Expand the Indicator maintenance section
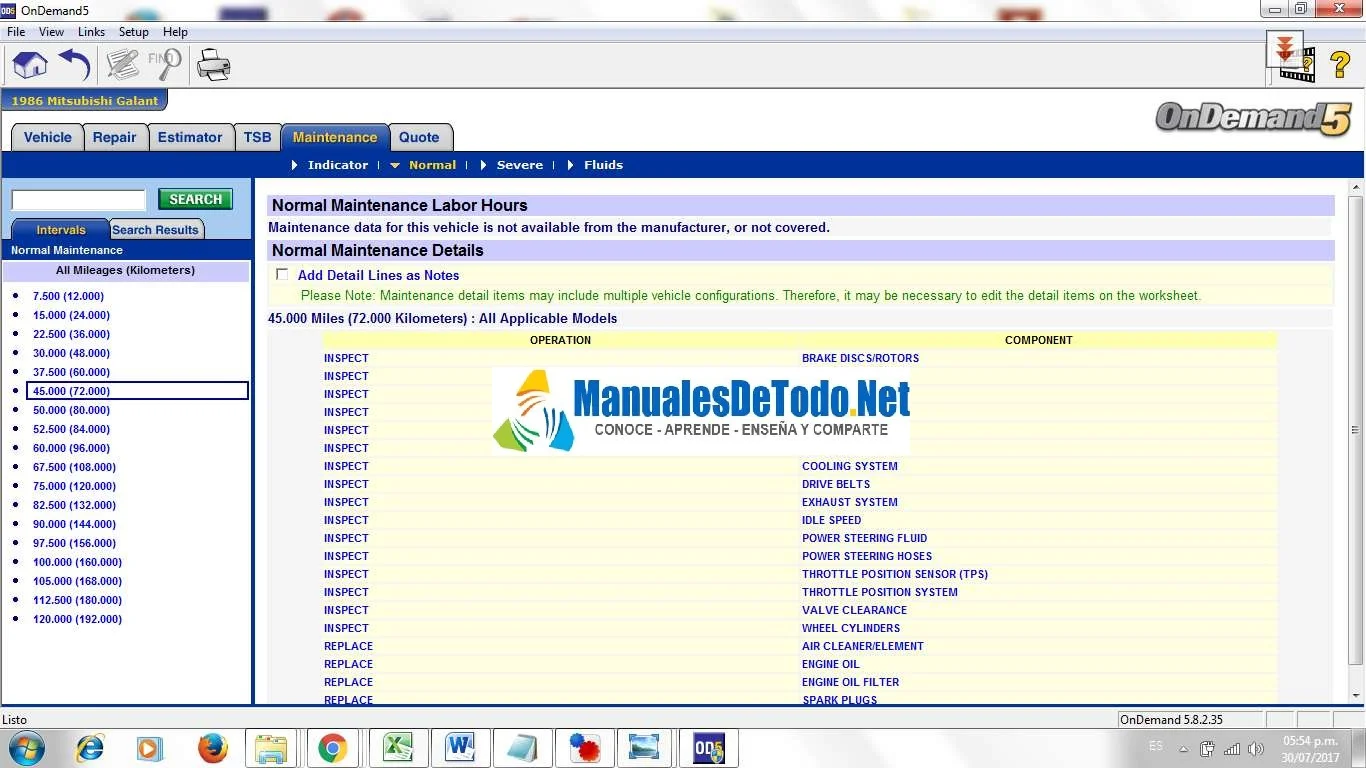This screenshot has width=1366, height=768. click(337, 165)
